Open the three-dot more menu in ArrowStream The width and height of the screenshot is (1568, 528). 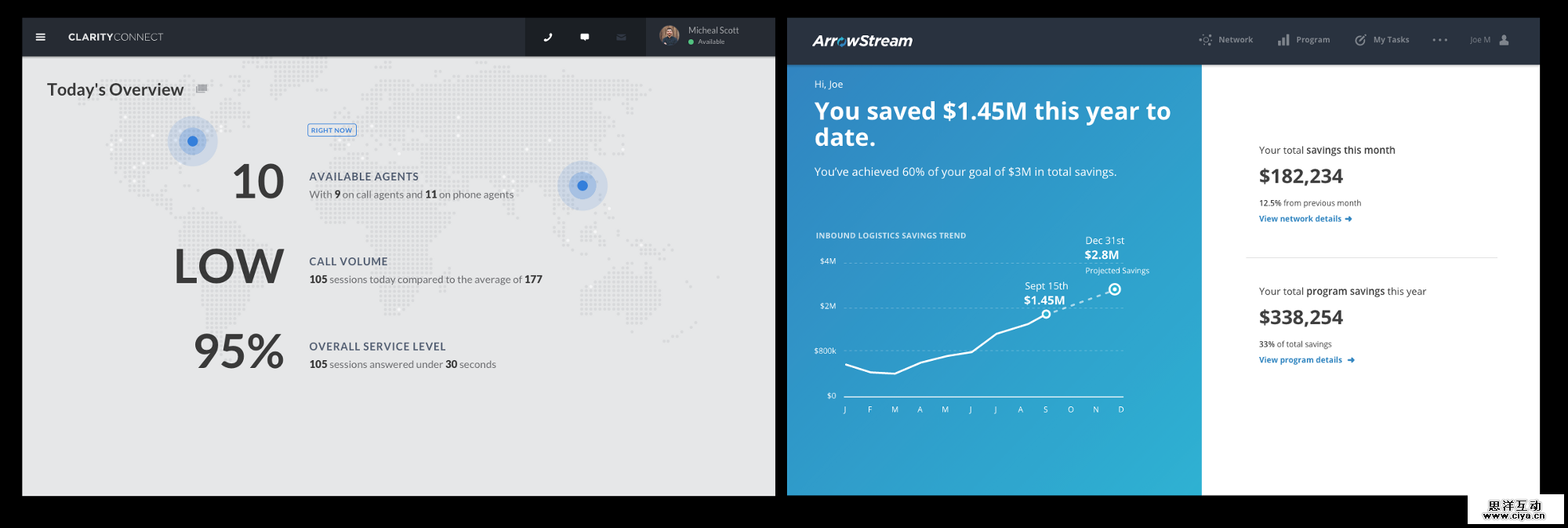1440,40
